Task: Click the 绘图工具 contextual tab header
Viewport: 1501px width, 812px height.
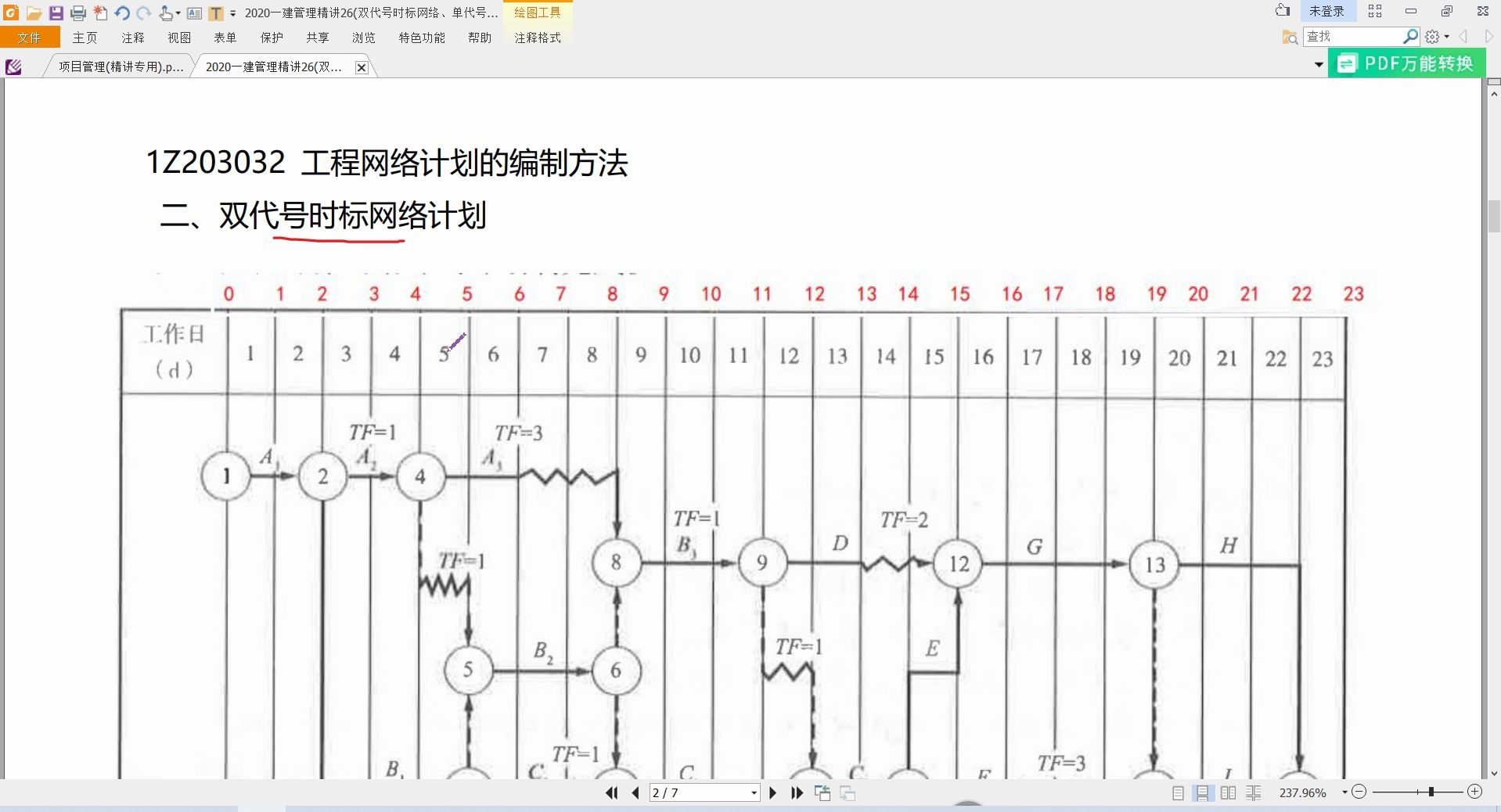Action: click(x=538, y=13)
